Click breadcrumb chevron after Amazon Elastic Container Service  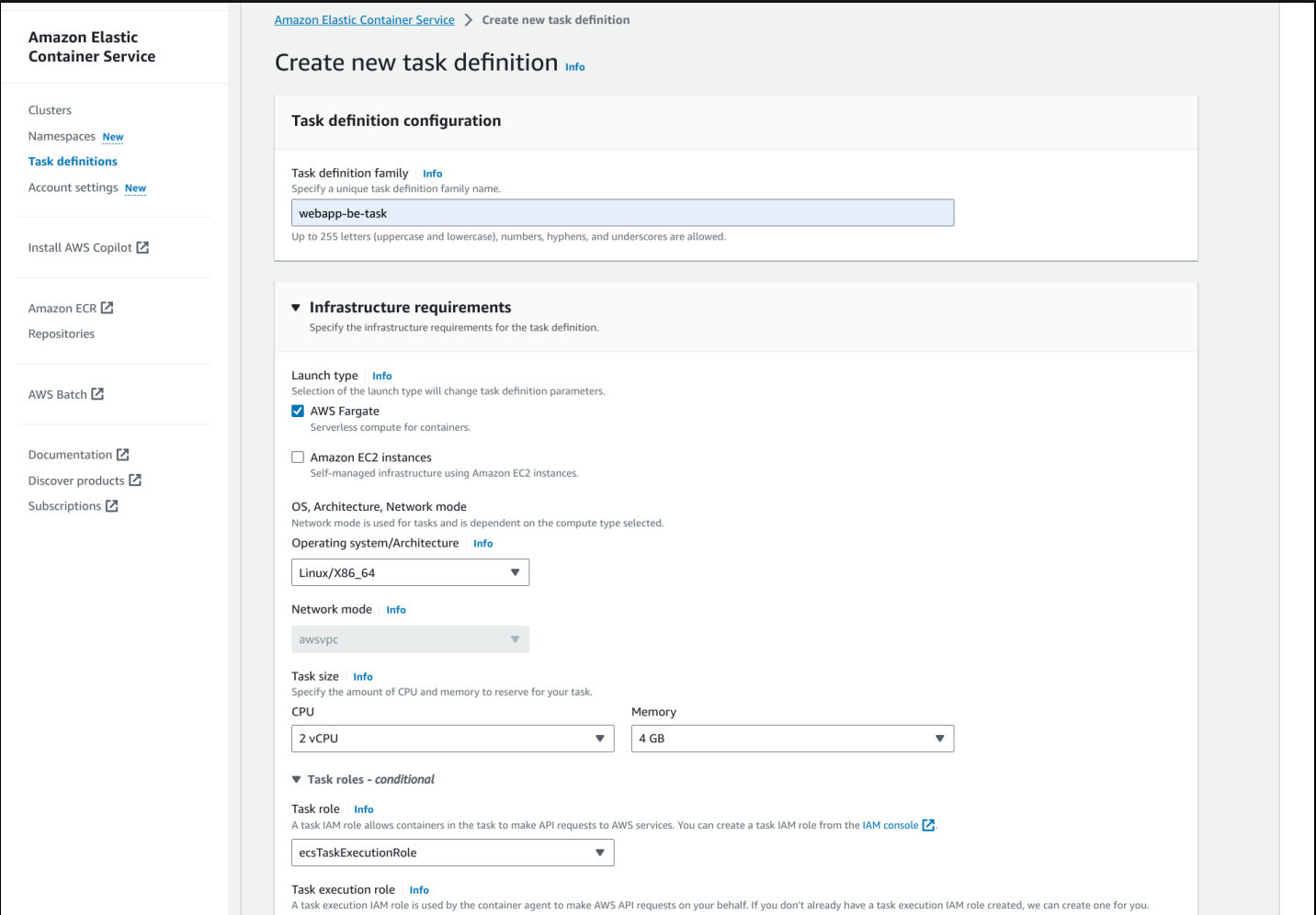point(468,20)
